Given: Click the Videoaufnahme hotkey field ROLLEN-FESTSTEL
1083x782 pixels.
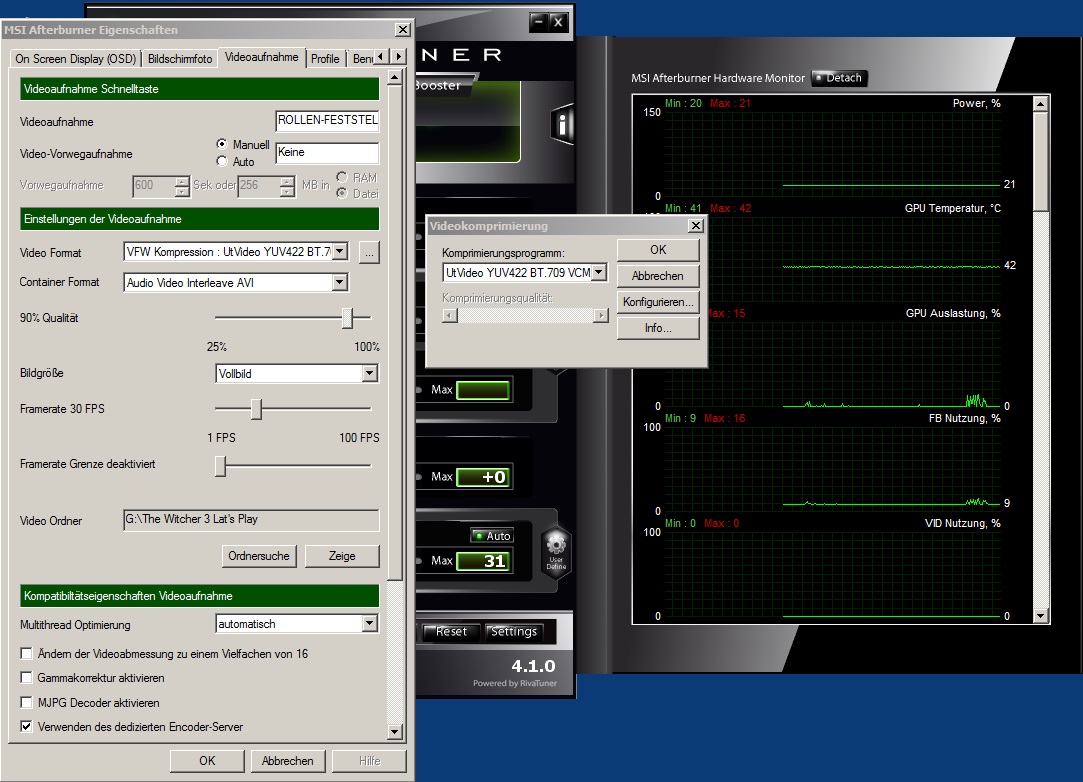Looking at the screenshot, I should coord(327,120).
